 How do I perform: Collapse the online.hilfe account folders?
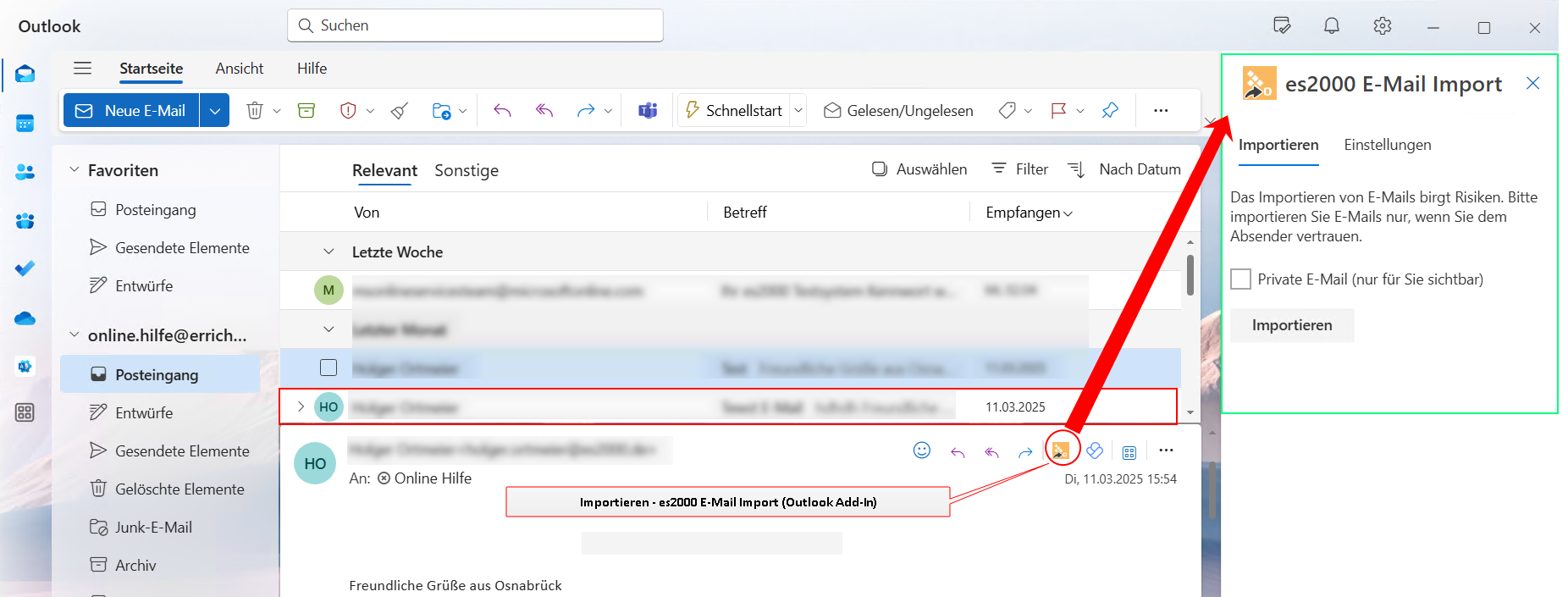(x=74, y=334)
